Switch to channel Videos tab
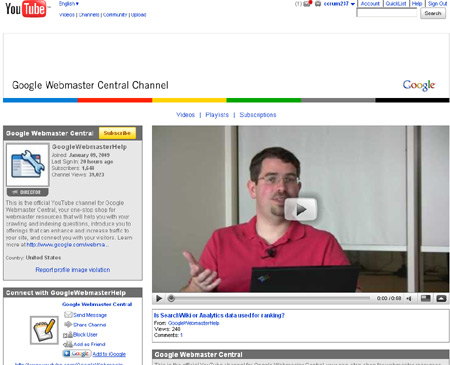Image resolution: width=450 pixels, height=365 pixels. coord(185,115)
